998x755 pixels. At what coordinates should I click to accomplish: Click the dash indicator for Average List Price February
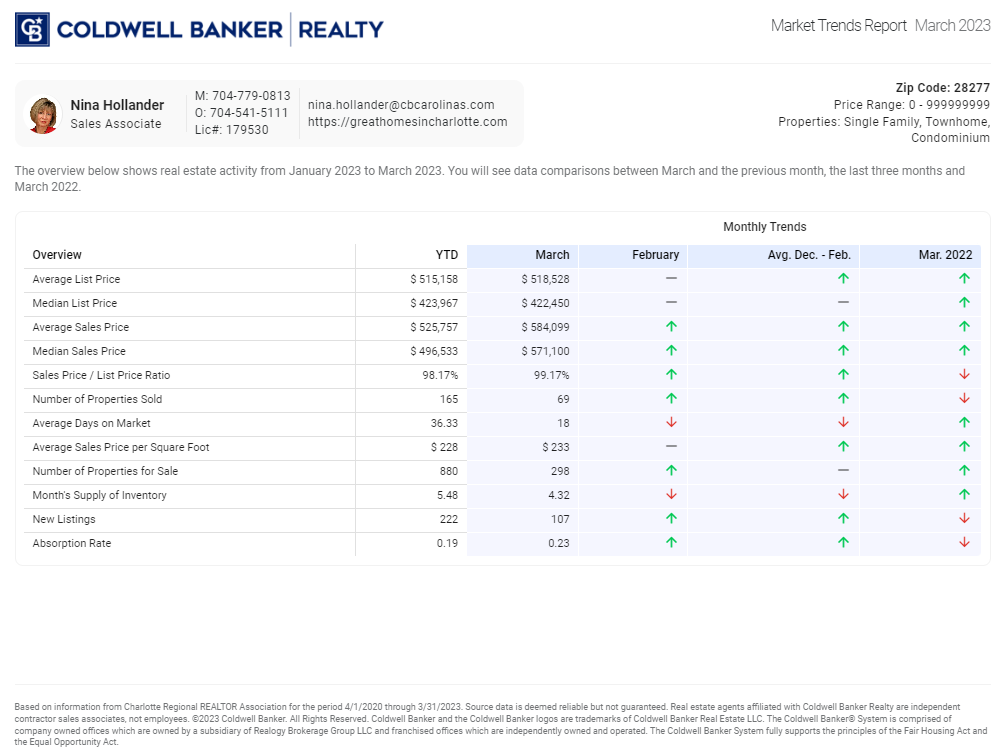coord(670,279)
